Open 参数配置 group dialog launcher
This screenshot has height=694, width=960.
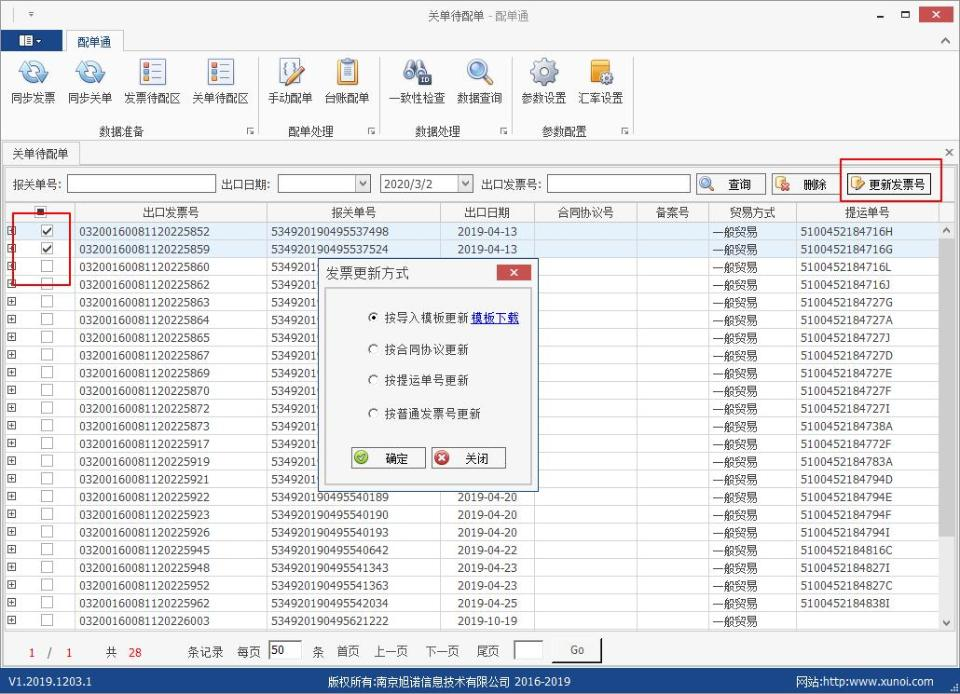(x=624, y=131)
